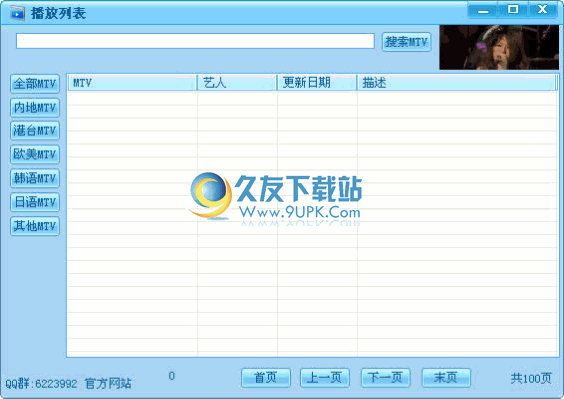Image resolution: width=564 pixels, height=399 pixels.
Task: Click the search text input field
Action: click(x=195, y=41)
